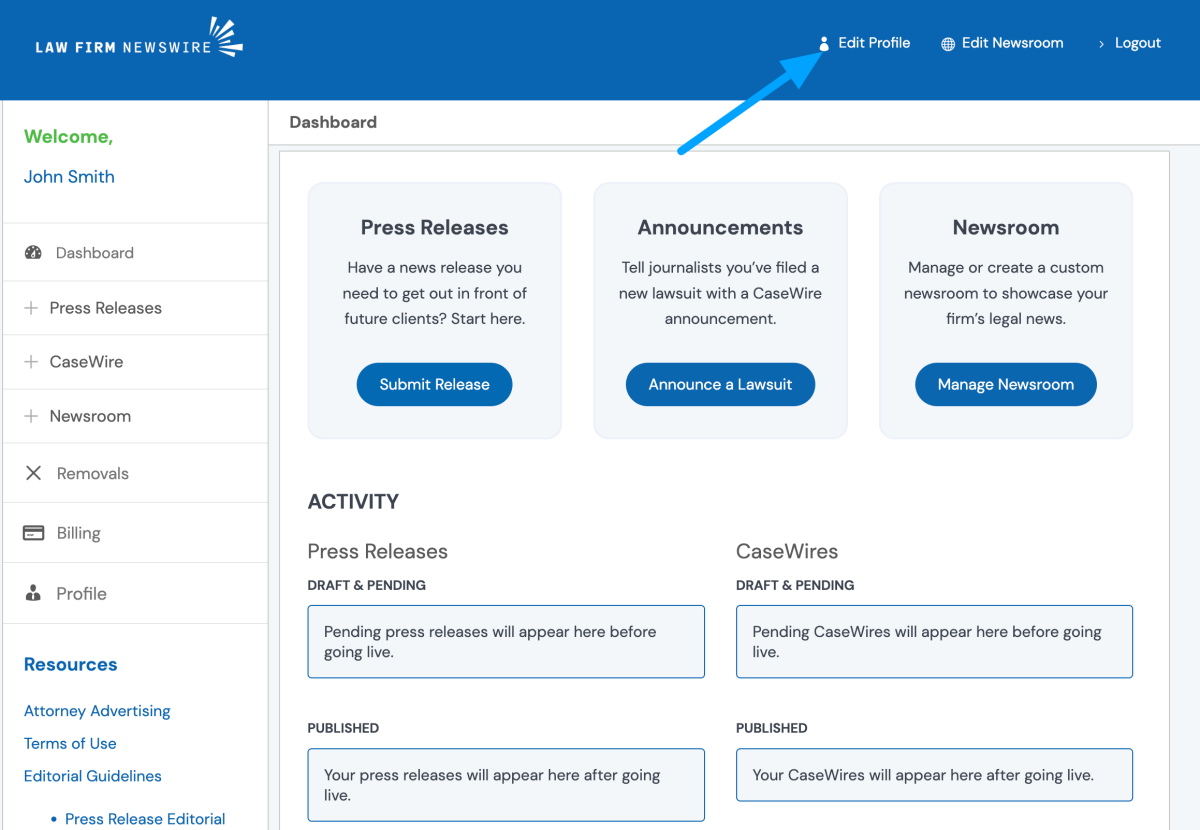1200x830 pixels.
Task: Click the X icon beside Removals
Action: 29,472
